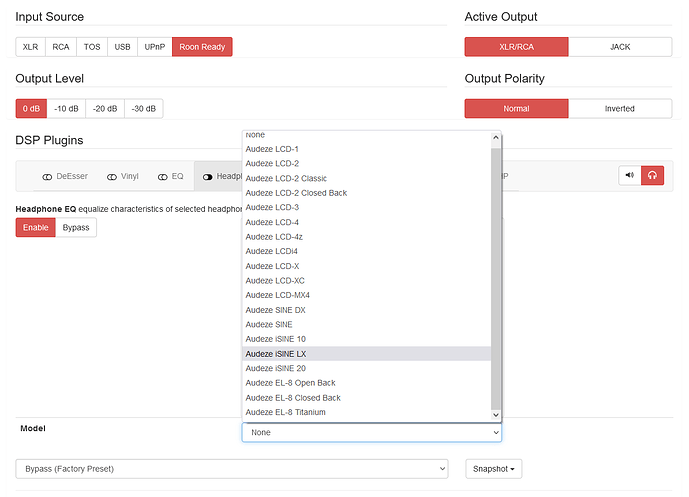Choose Audeze SINE DX option

pos(366,310)
